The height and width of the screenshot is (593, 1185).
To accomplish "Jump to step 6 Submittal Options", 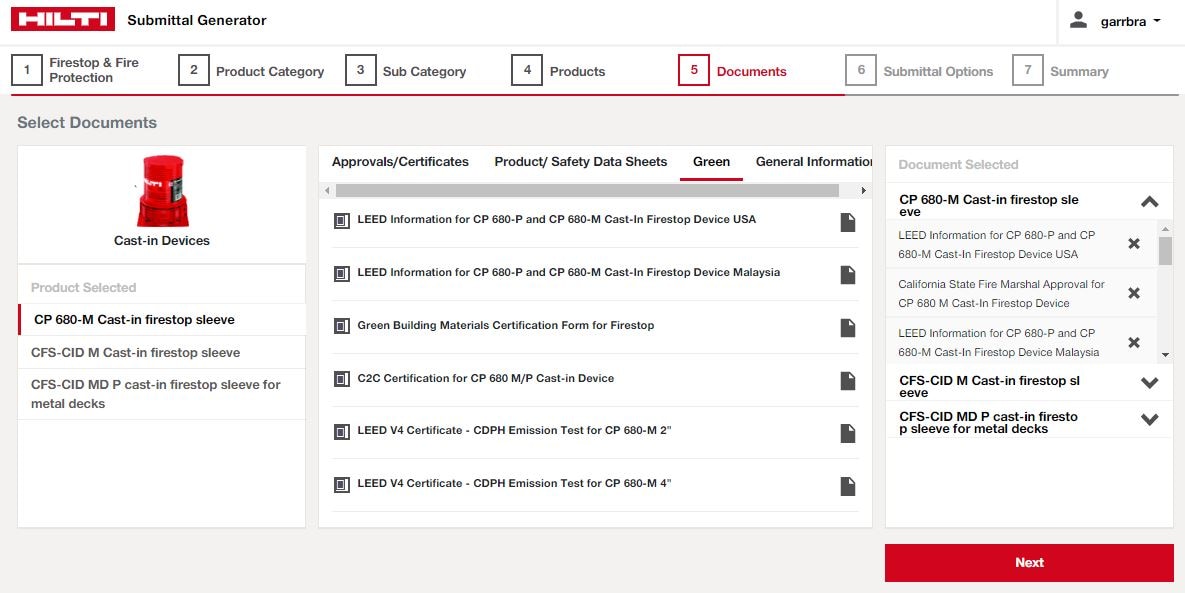I will (920, 70).
